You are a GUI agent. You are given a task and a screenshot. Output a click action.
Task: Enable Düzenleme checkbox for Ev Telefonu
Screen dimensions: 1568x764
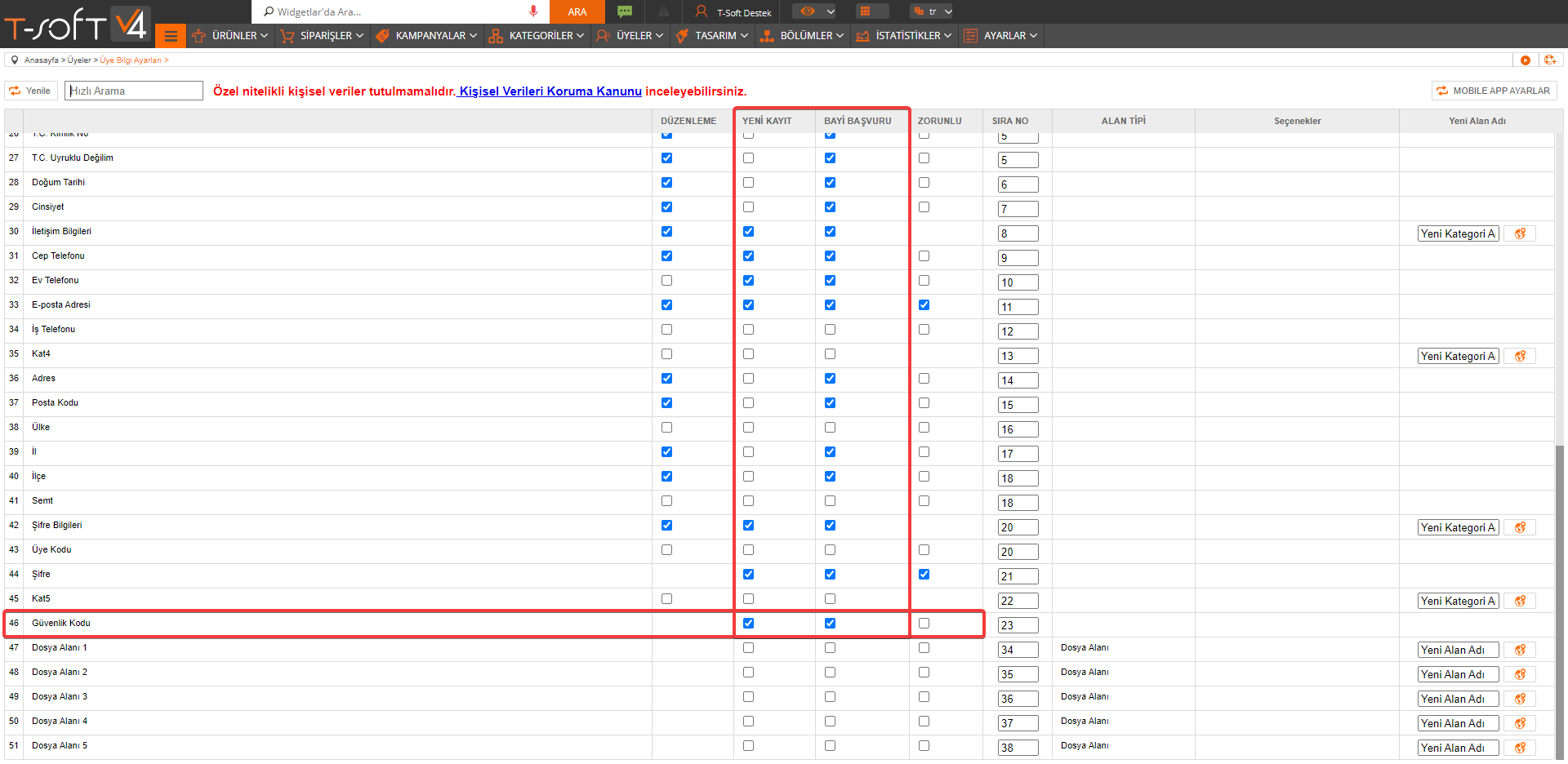(666, 281)
